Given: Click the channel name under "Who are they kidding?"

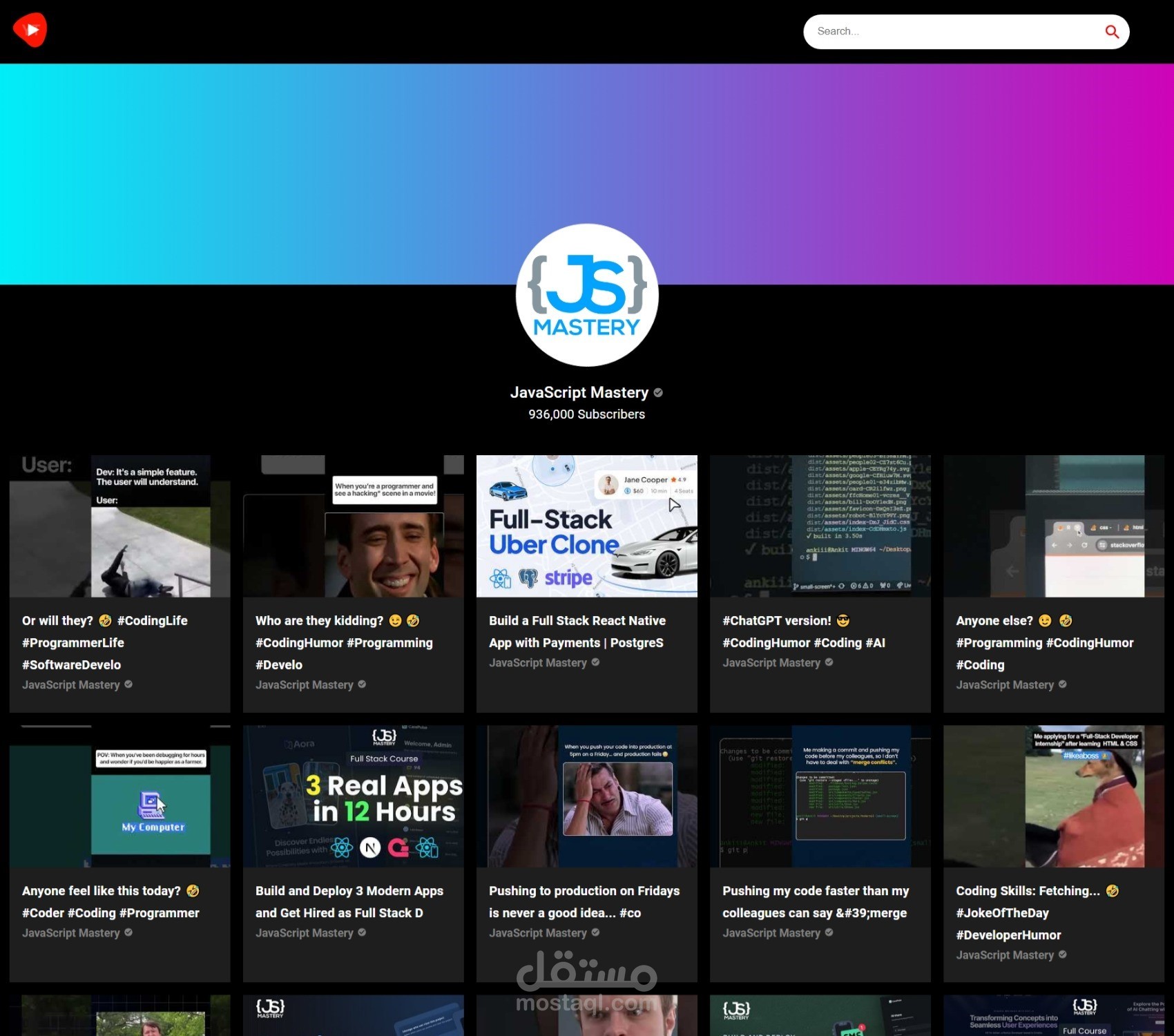Looking at the screenshot, I should tap(305, 685).
